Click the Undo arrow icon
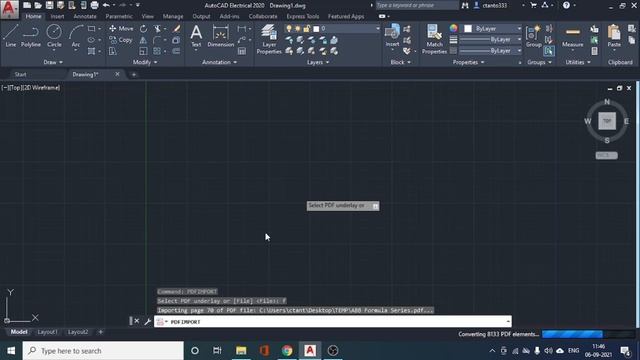This screenshot has height=360, width=640. point(106,5)
